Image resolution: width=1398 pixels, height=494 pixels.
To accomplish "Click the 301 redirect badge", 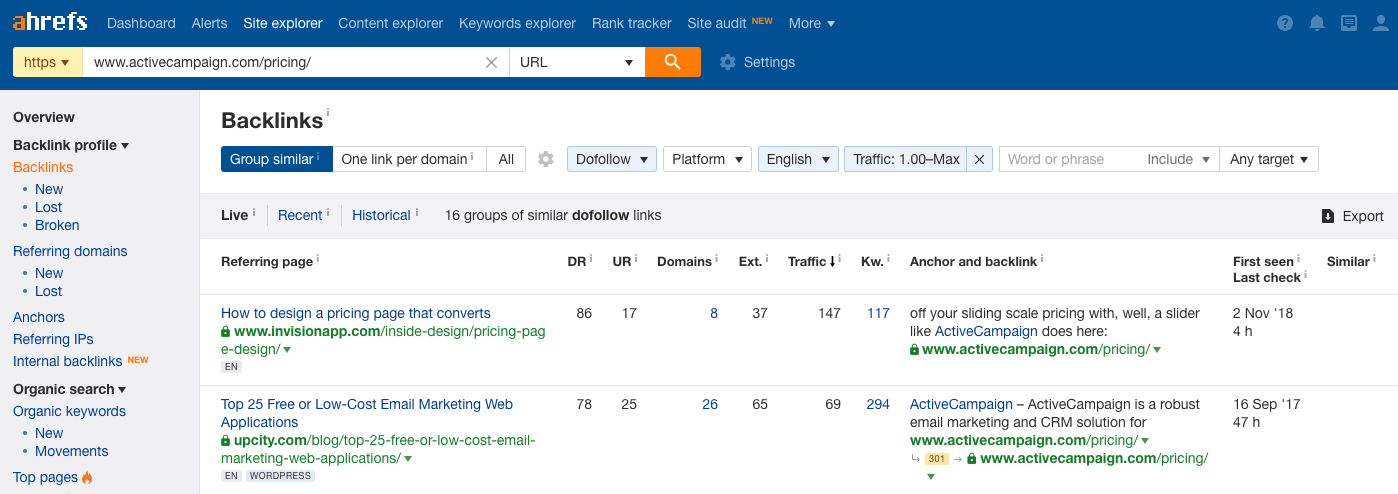I will coord(936,459).
